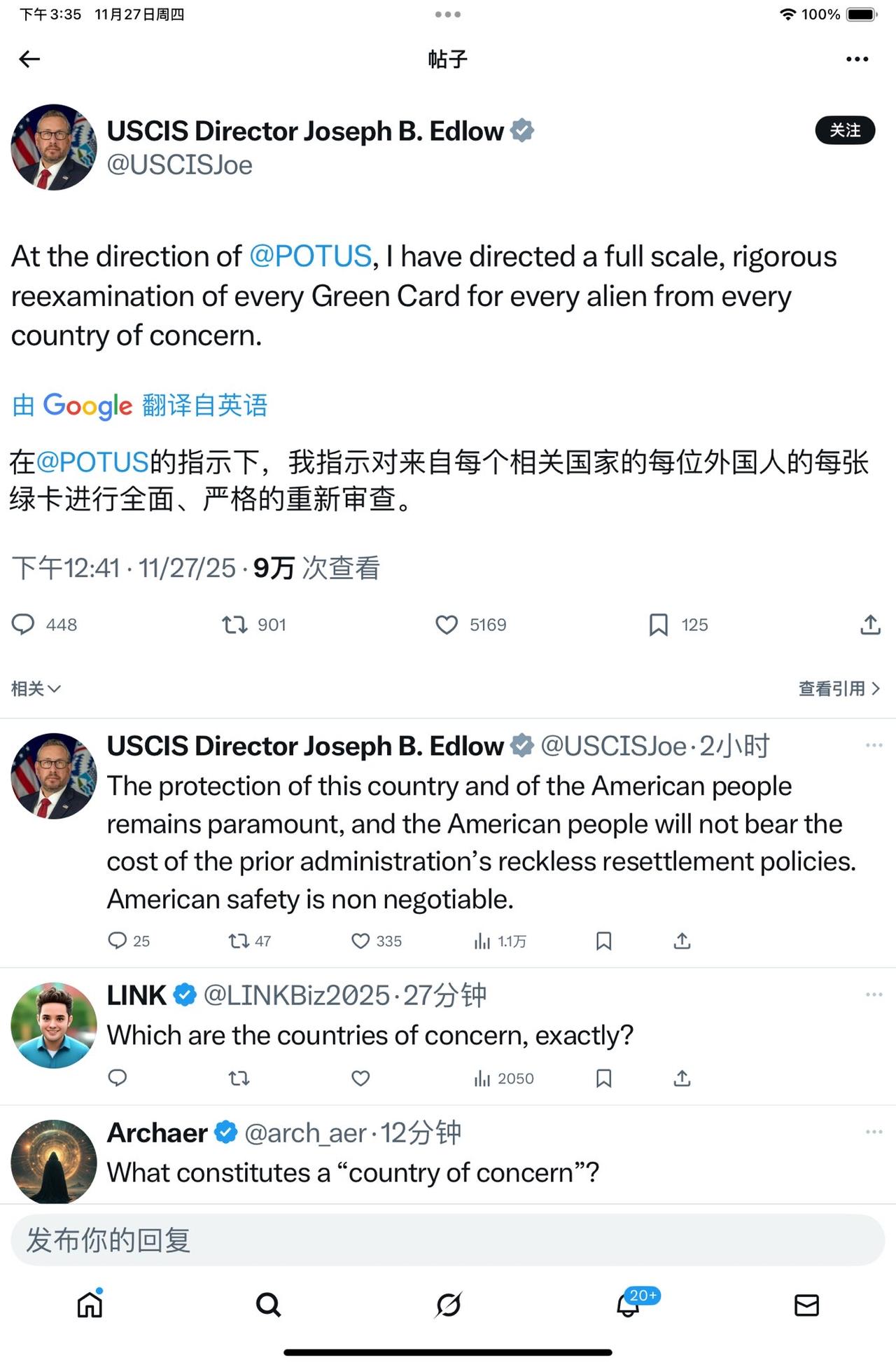Viewport: 896px width, 1365px height.
Task: Reply to the main post via comment icon
Action: tap(23, 624)
